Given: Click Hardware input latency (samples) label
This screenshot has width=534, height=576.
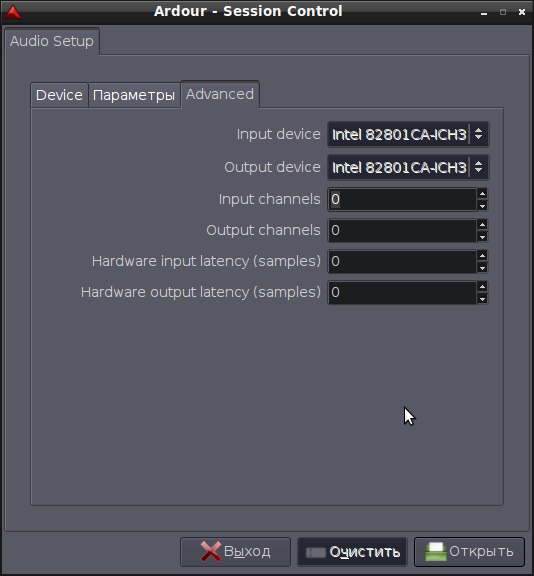Looking at the screenshot, I should coord(206,262).
